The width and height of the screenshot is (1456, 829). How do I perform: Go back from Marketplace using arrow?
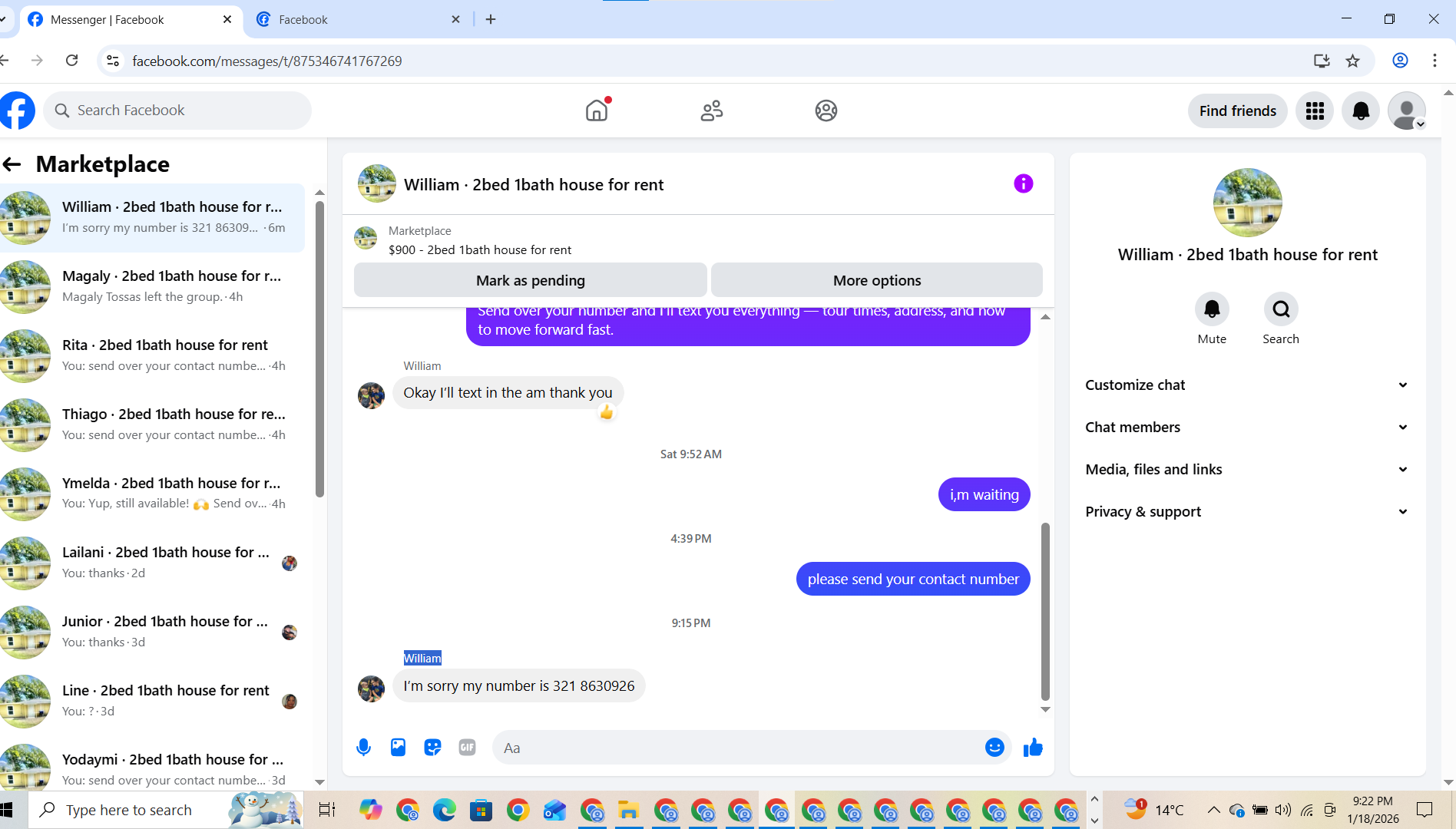[x=12, y=163]
